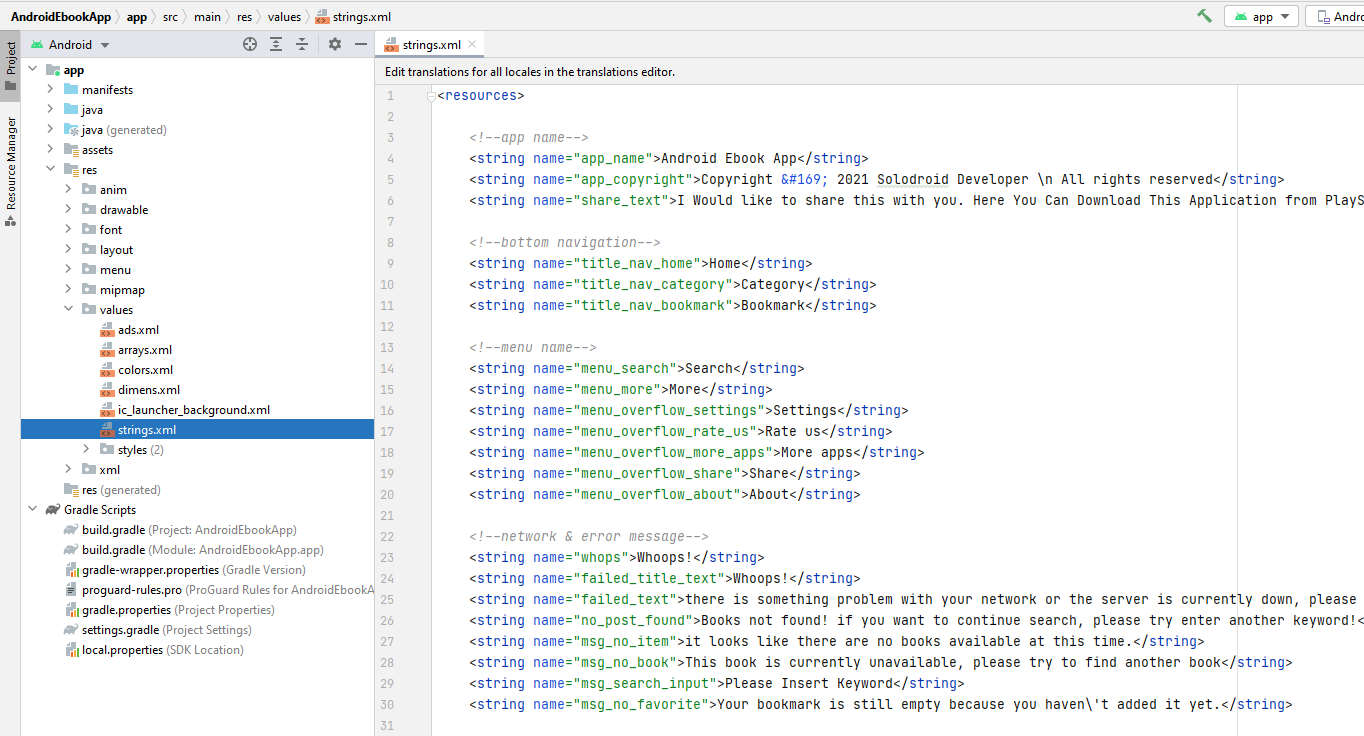
Task: Open colors.xml in the project tree
Action: [x=145, y=370]
